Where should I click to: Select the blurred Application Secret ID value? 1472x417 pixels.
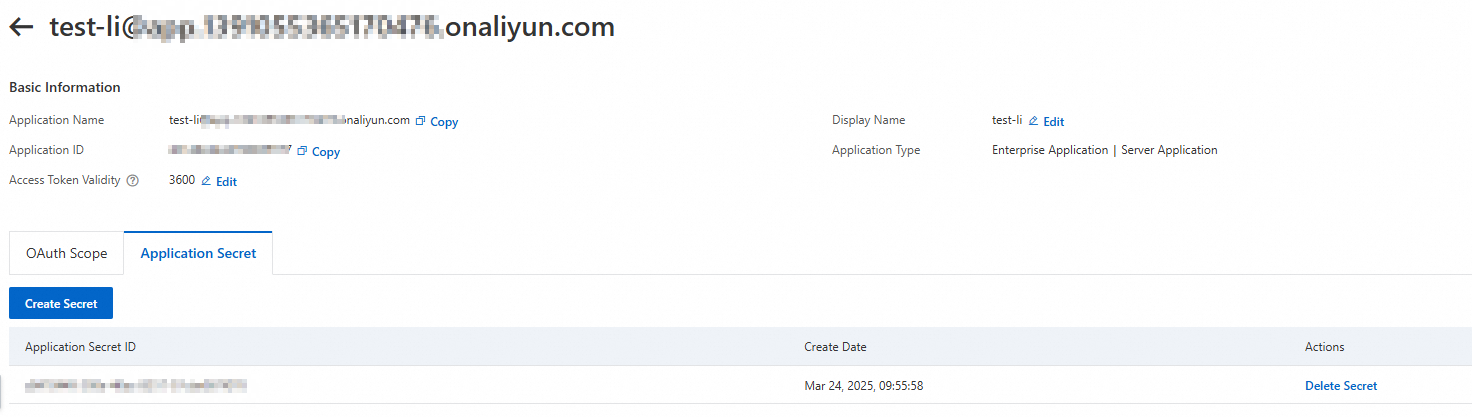click(135, 385)
